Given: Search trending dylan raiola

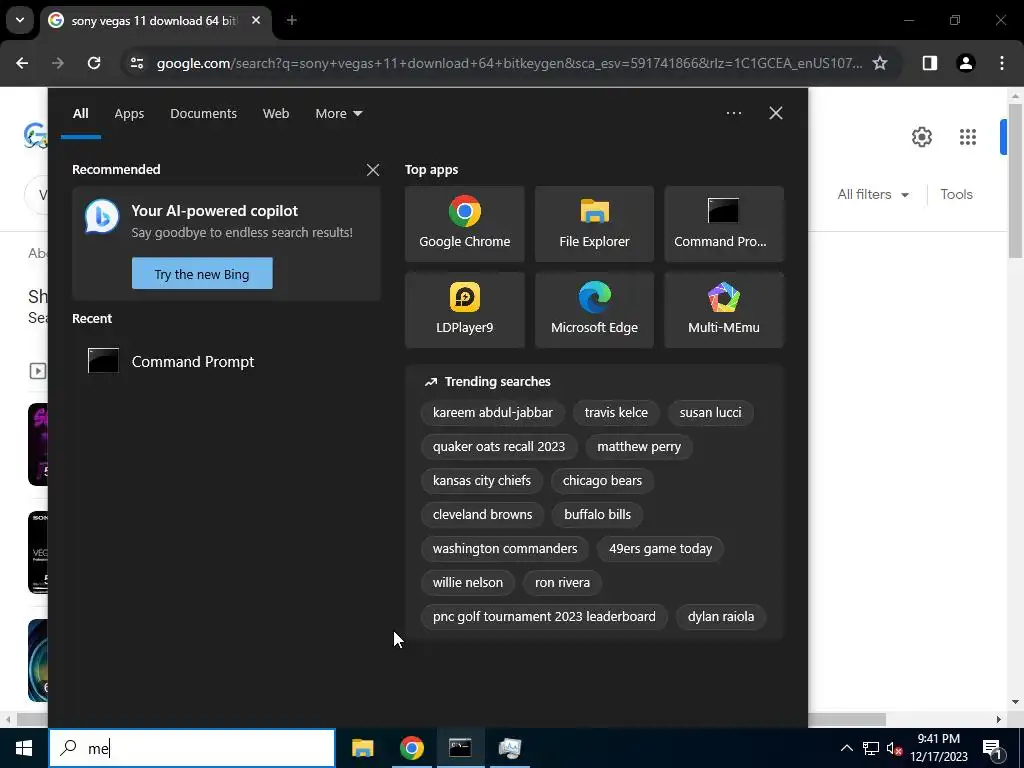Looking at the screenshot, I should 721,616.
